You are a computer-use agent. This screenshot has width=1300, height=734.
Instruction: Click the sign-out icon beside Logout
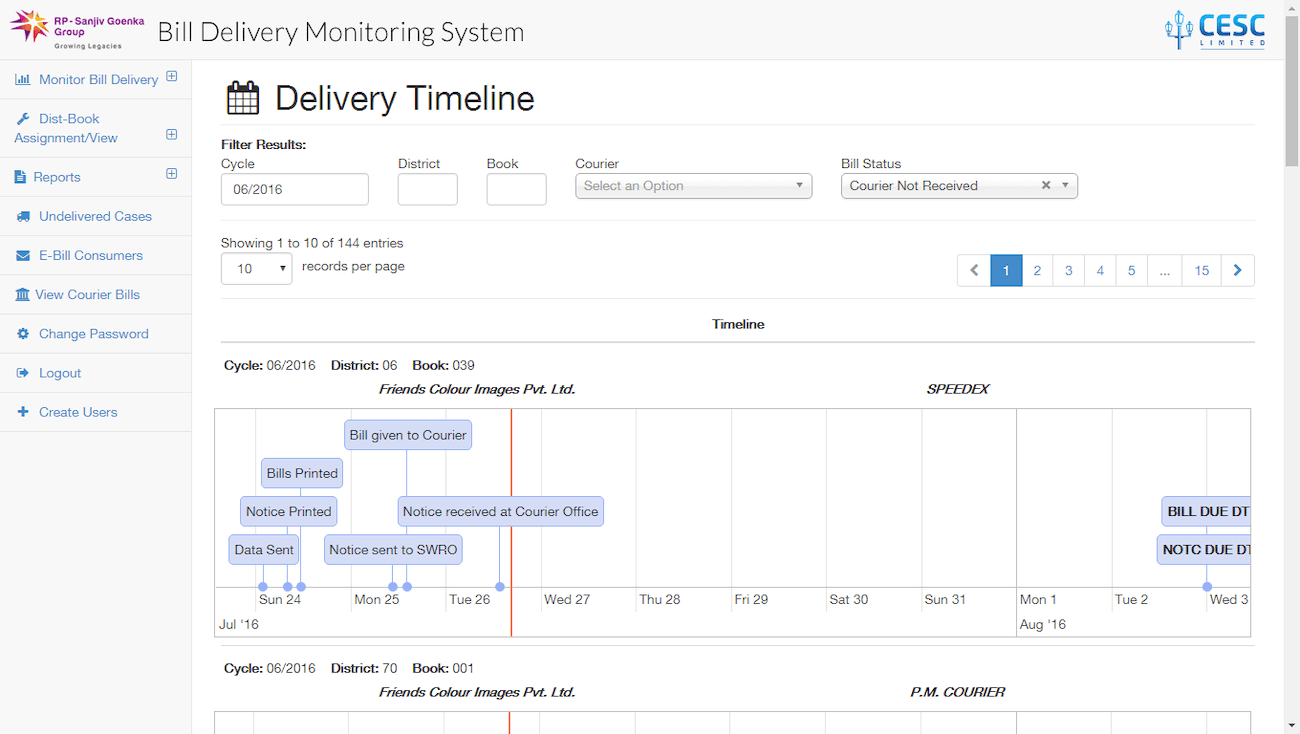[x=23, y=373]
